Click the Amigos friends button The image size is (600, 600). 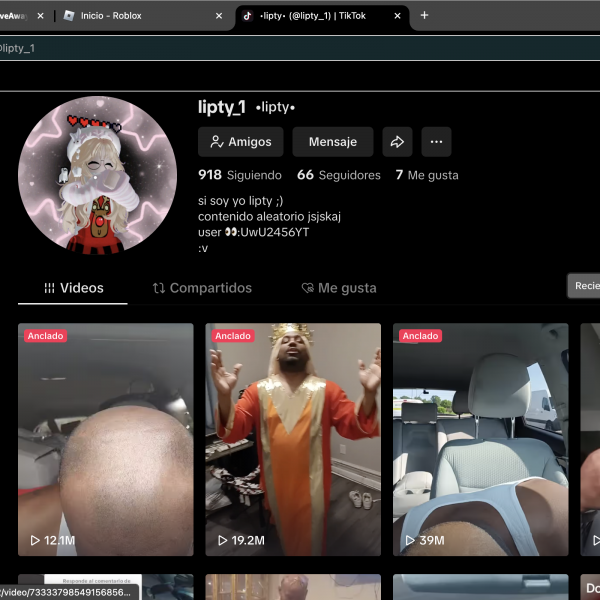(x=240, y=142)
